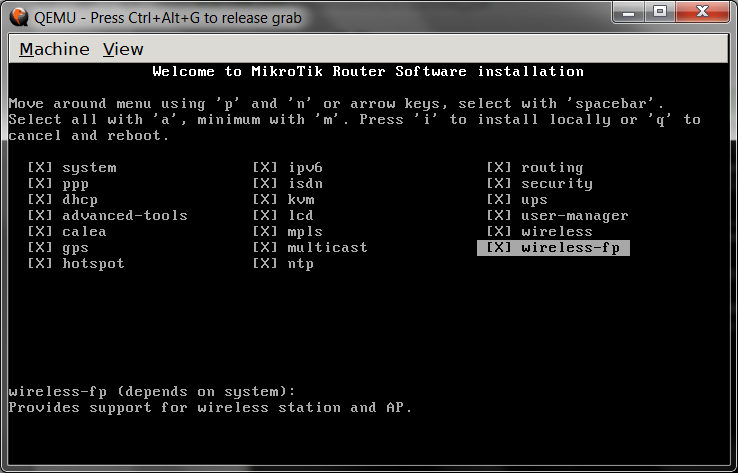Maximize the QEMU window

tap(660, 12)
